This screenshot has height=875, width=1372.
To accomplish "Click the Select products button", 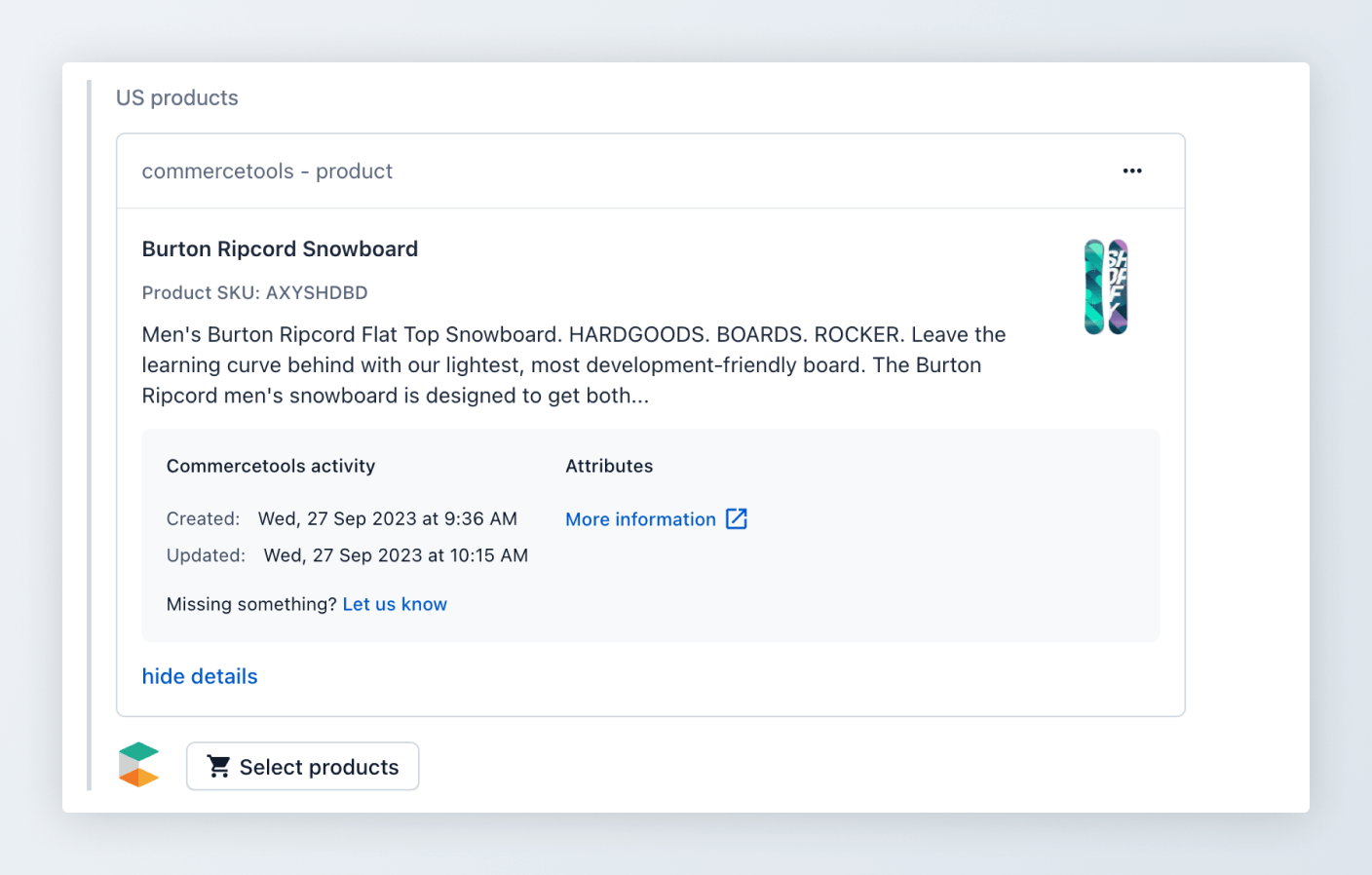I will (x=303, y=767).
